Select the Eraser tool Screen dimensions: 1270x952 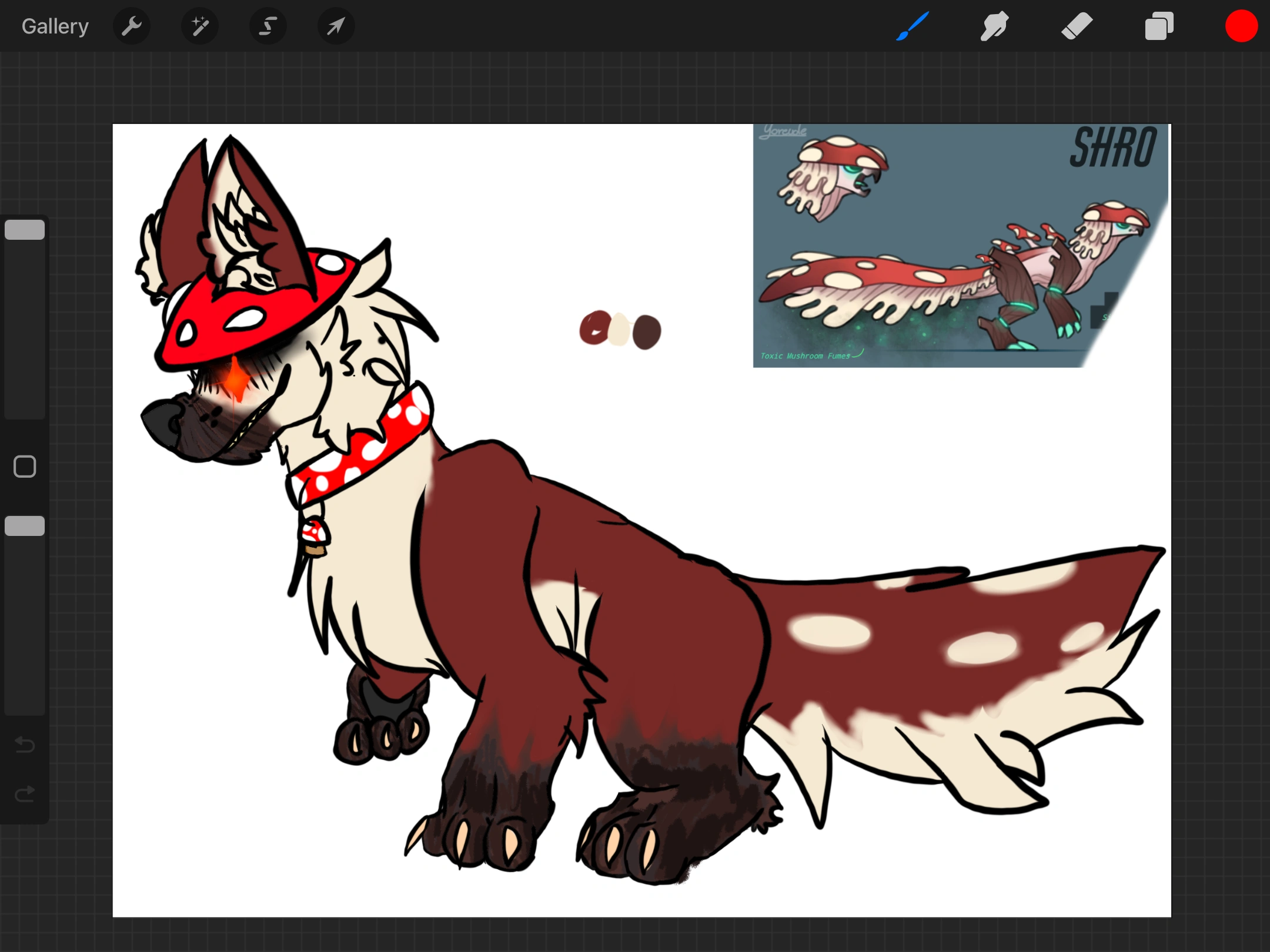[1077, 26]
